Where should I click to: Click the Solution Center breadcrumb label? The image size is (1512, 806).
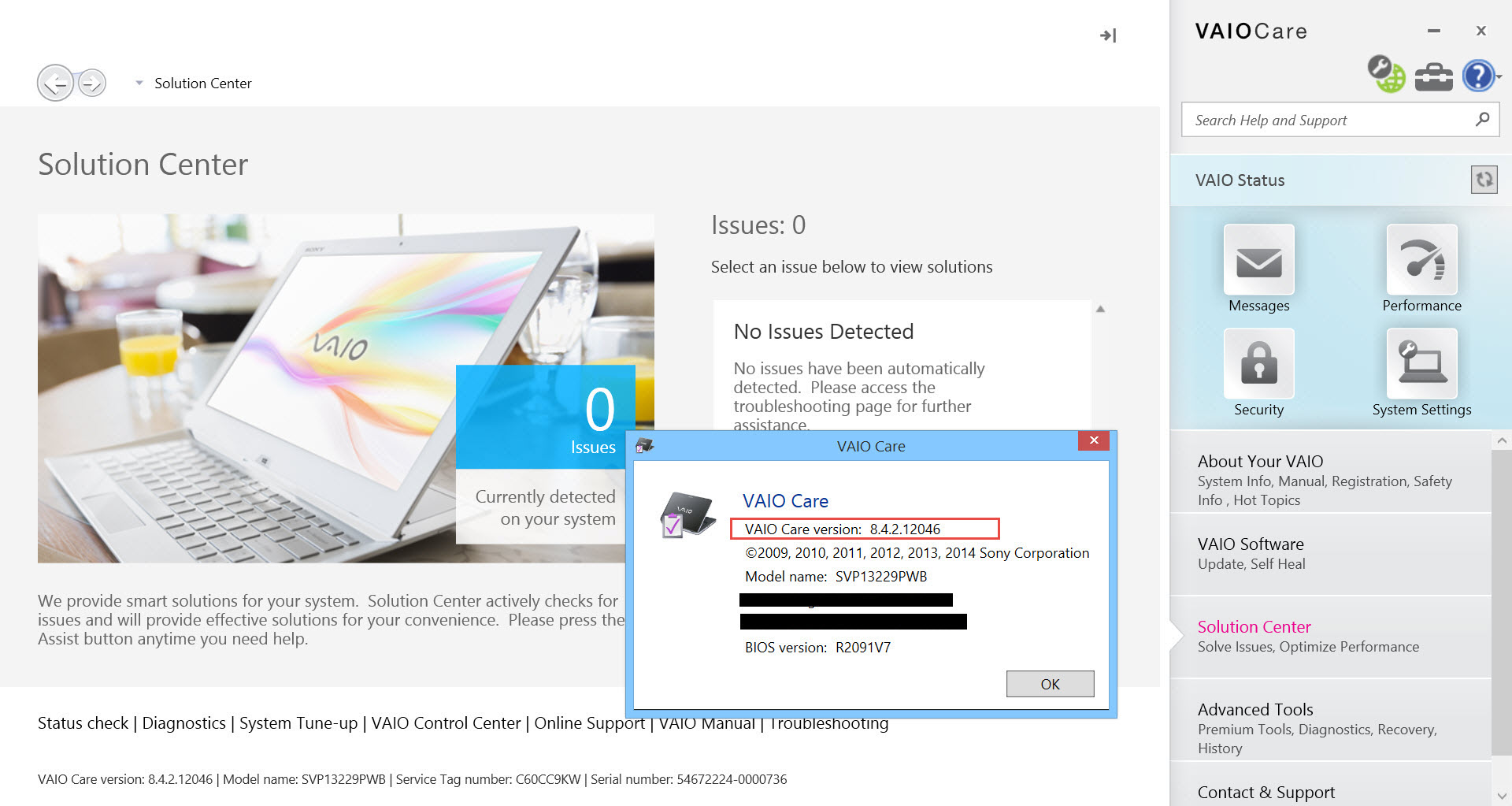(x=203, y=83)
